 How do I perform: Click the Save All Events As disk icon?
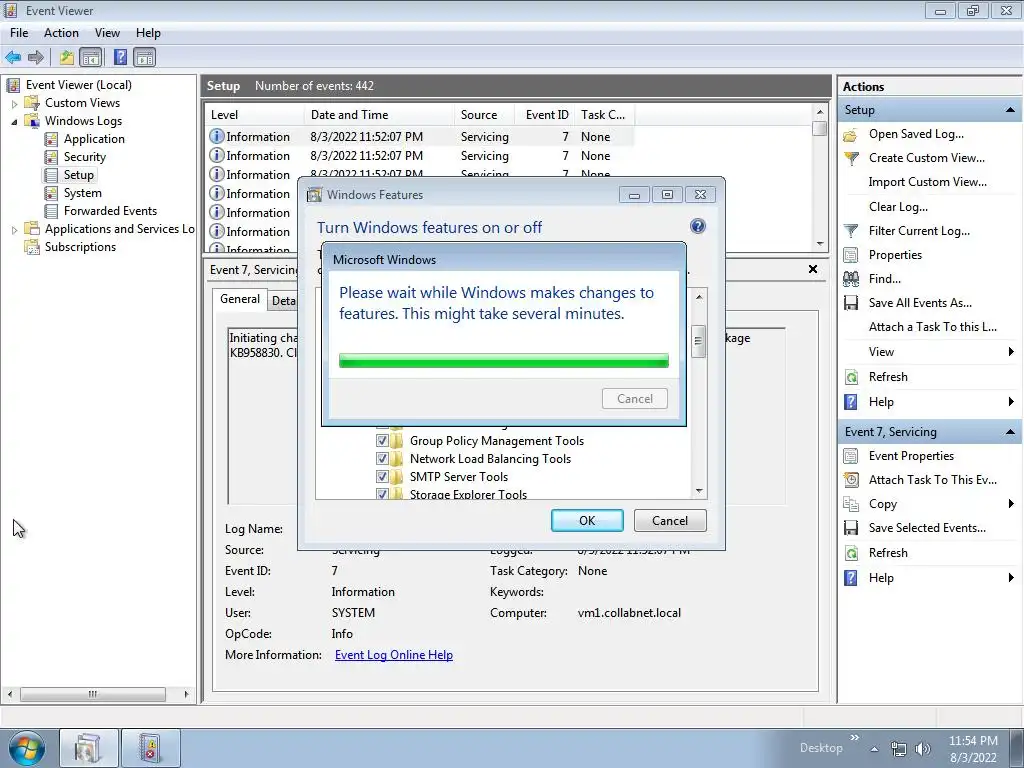[850, 303]
